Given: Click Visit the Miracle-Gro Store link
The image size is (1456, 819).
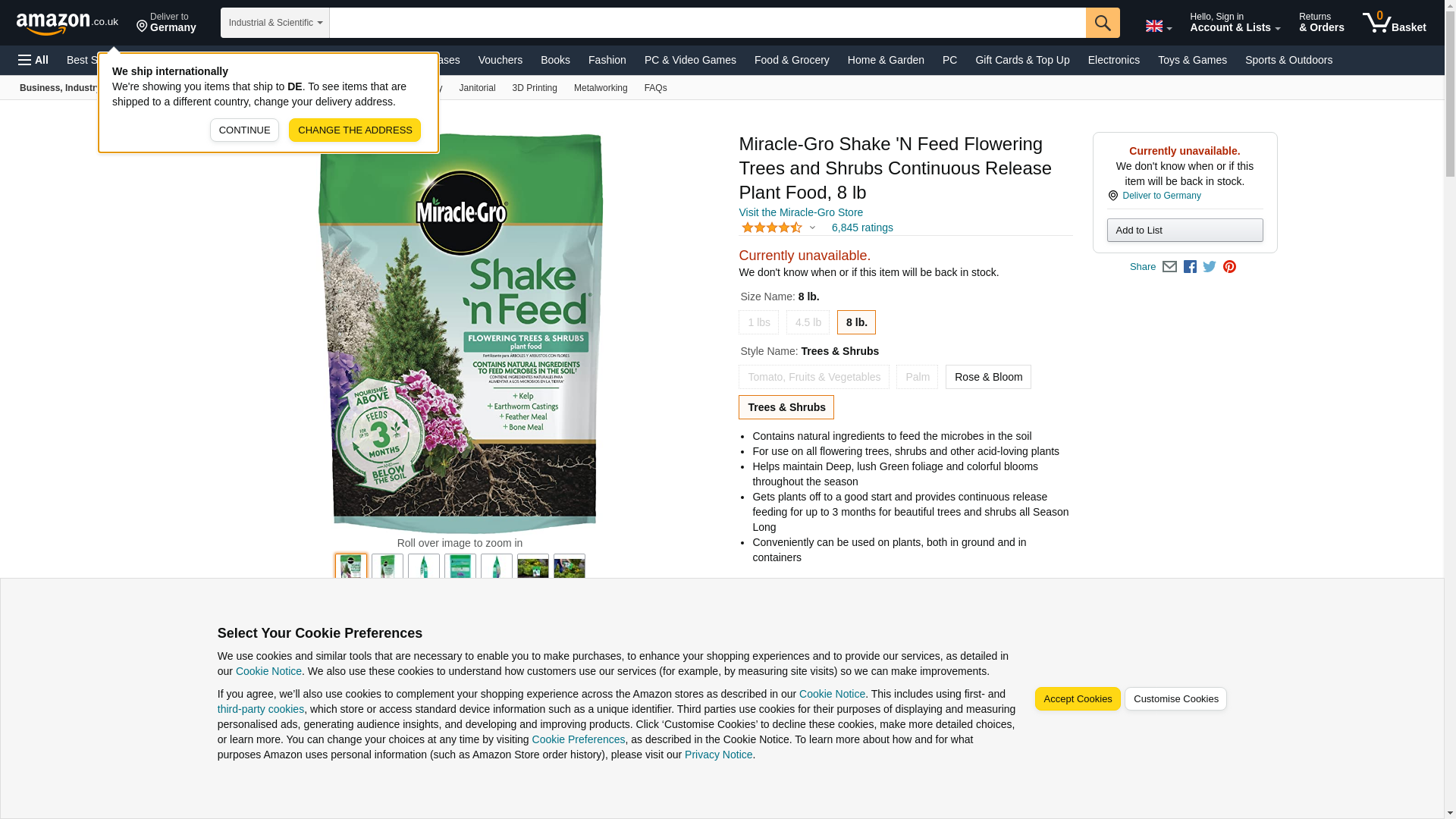Looking at the screenshot, I should point(800,212).
